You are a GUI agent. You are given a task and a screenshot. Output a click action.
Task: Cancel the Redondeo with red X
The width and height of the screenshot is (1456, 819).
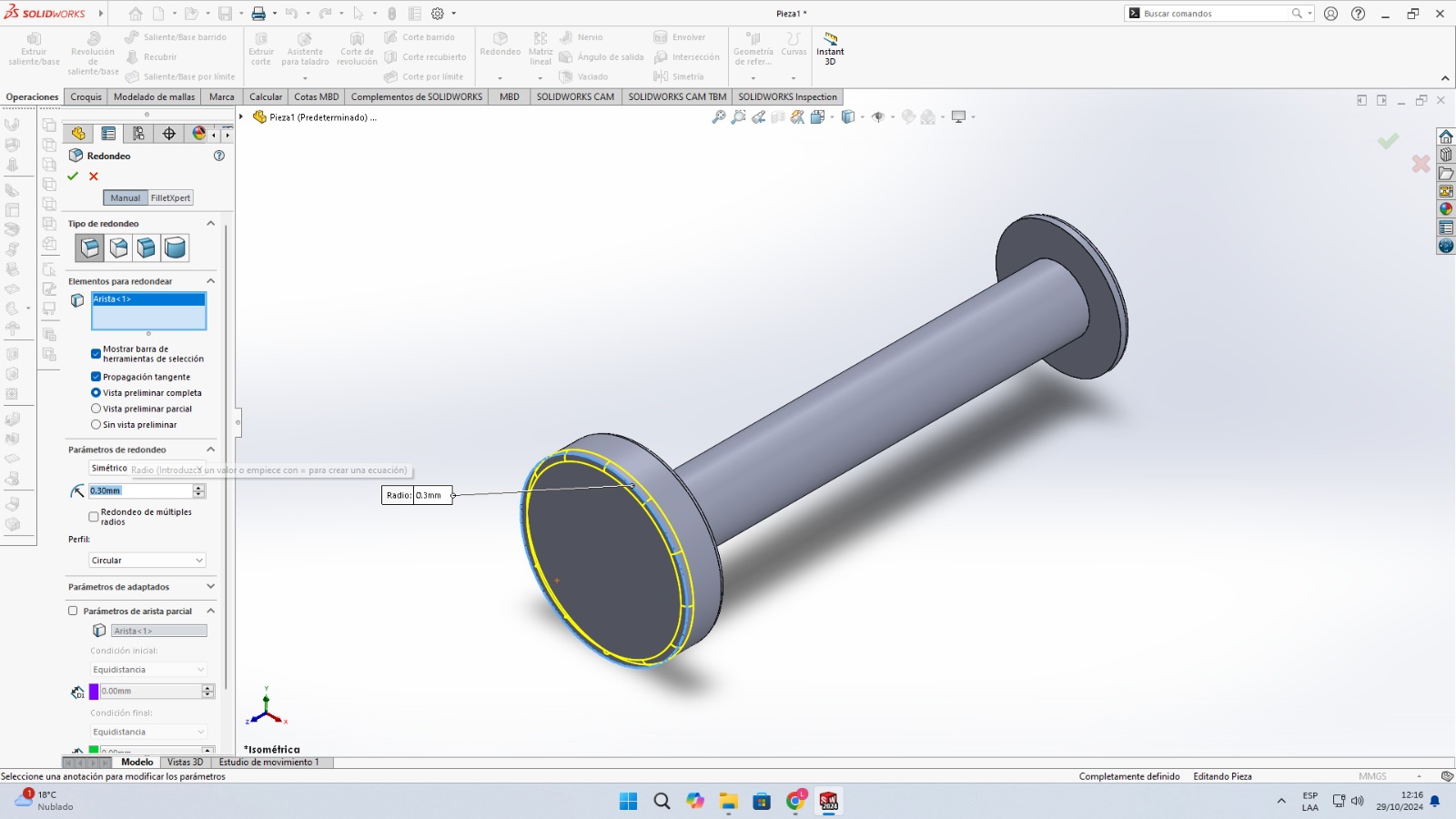(x=94, y=177)
